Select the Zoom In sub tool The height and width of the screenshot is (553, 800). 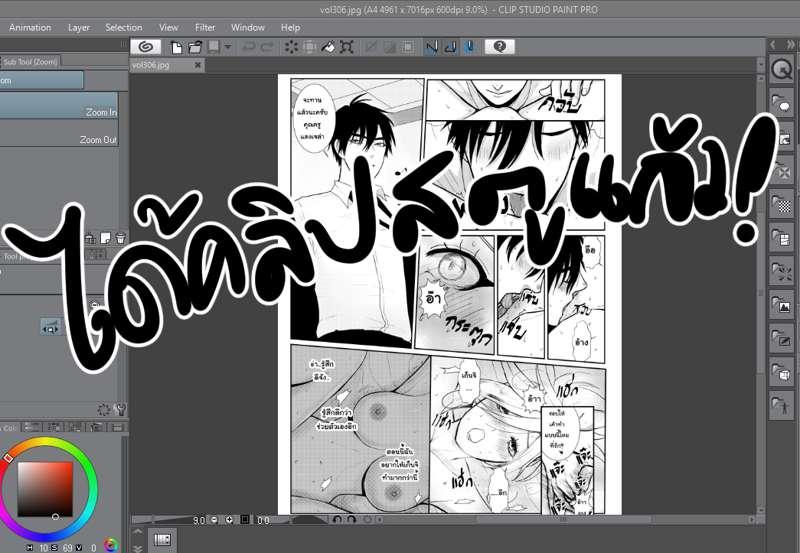59,106
